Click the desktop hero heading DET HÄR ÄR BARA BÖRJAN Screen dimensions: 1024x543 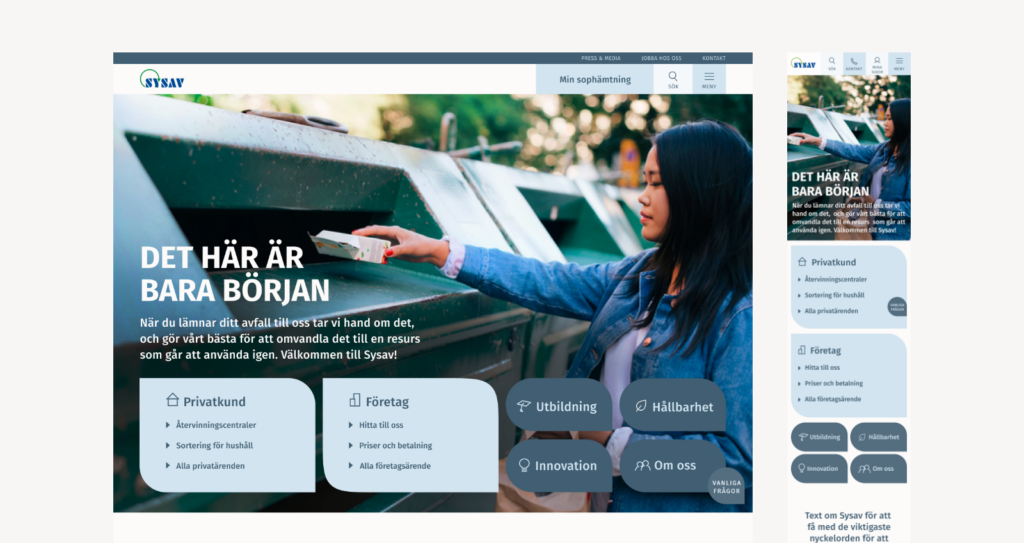(235, 274)
